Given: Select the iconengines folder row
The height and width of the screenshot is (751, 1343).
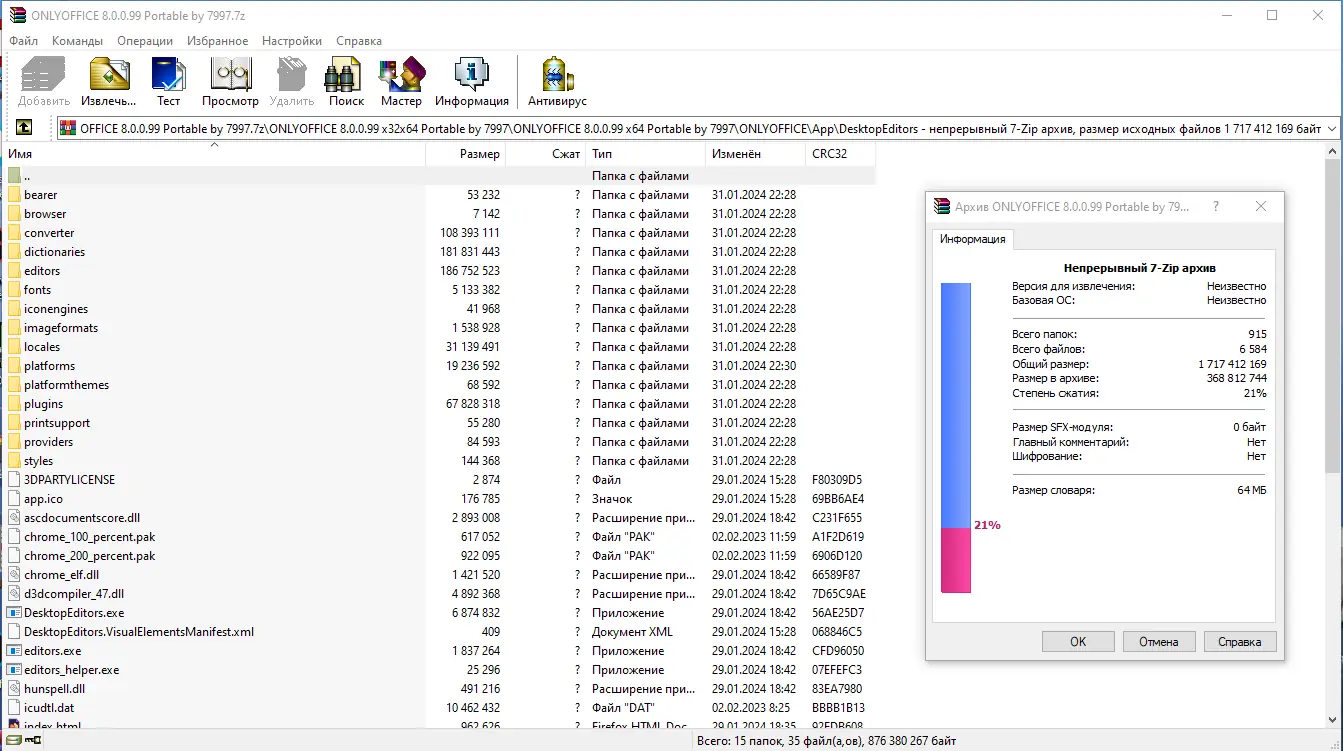Looking at the screenshot, I should tap(438, 309).
